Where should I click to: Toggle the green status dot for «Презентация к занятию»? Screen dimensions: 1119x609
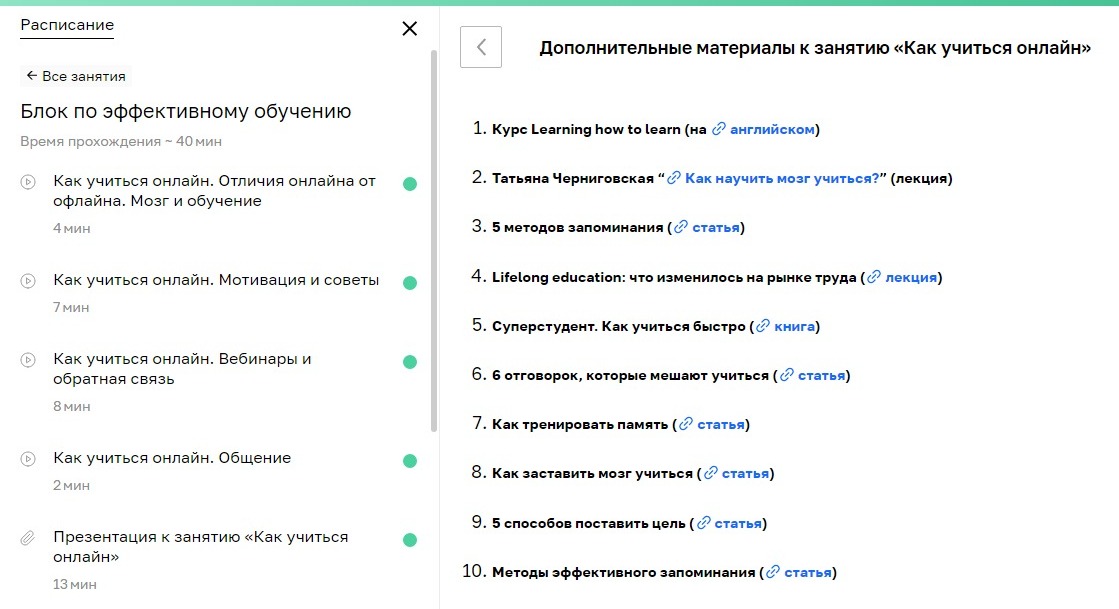[409, 538]
